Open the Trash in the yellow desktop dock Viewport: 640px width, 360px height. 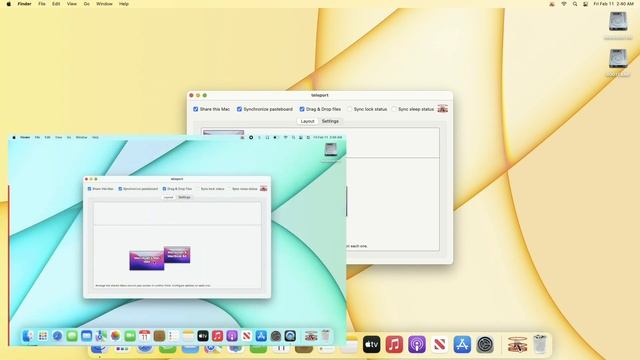(x=540, y=344)
